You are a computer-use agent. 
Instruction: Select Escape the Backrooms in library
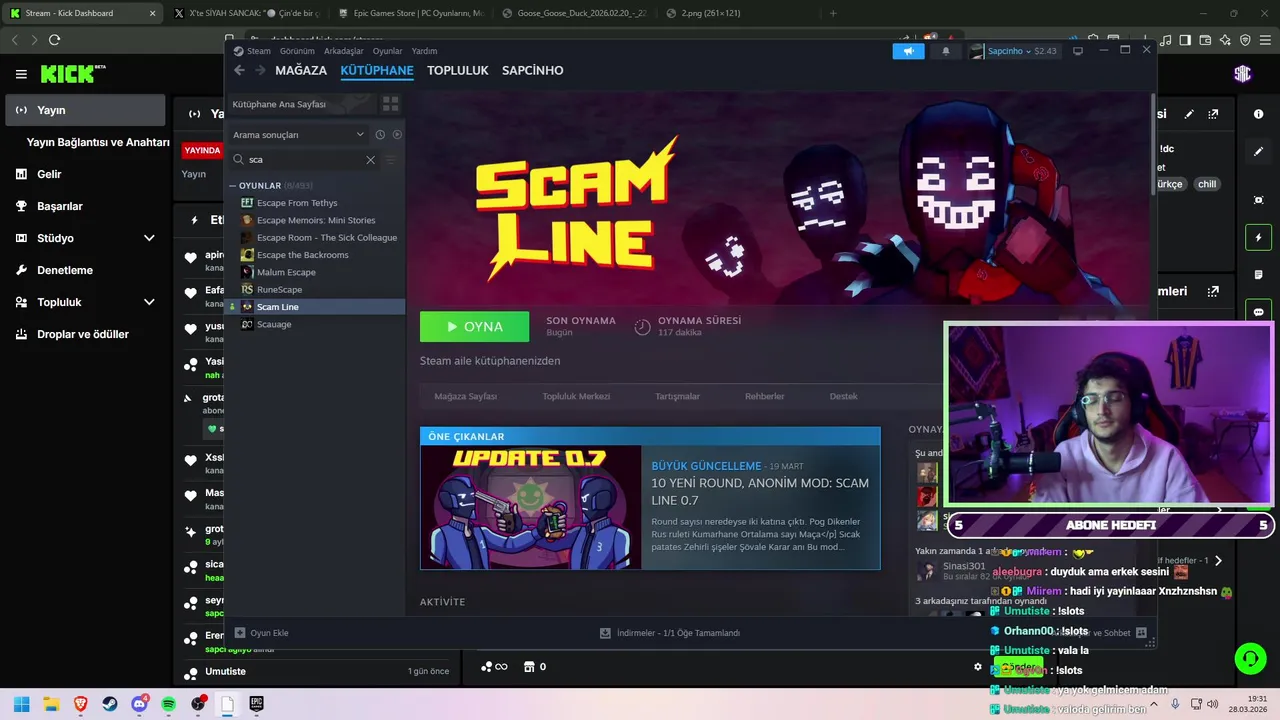point(303,255)
